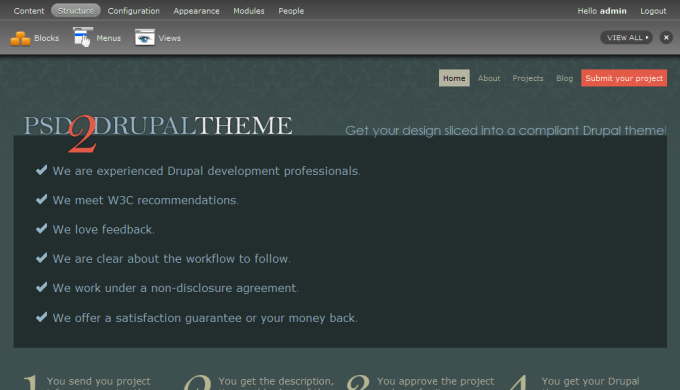Click text 'We love feedback.'
Viewport: 680px width, 390px height.
(104, 229)
